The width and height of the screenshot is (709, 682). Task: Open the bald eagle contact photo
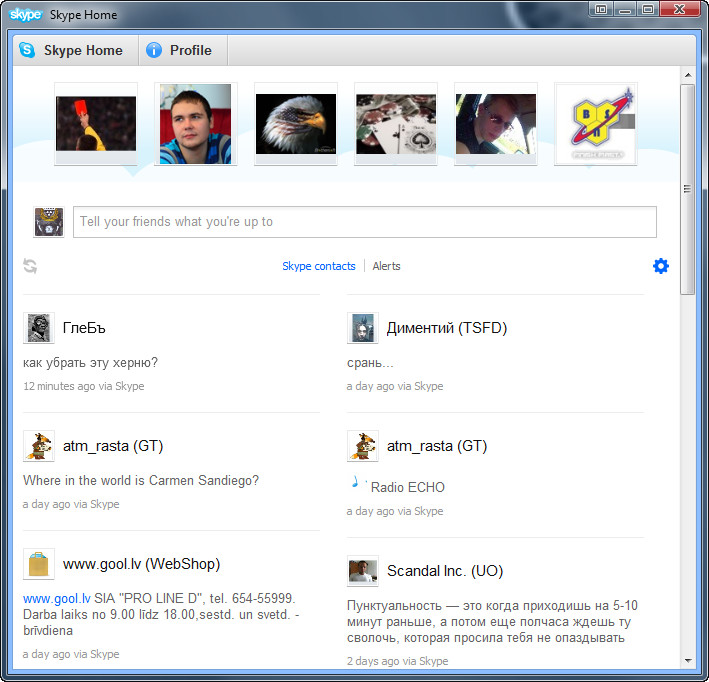coord(296,123)
